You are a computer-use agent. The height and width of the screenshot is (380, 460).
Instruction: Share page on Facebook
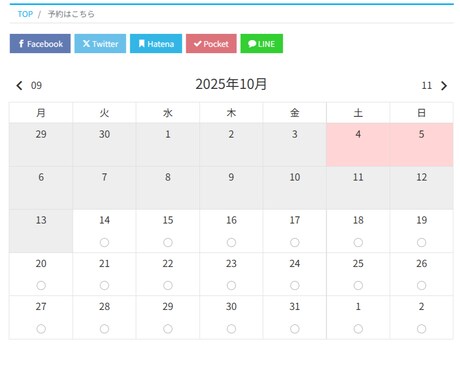click(40, 44)
